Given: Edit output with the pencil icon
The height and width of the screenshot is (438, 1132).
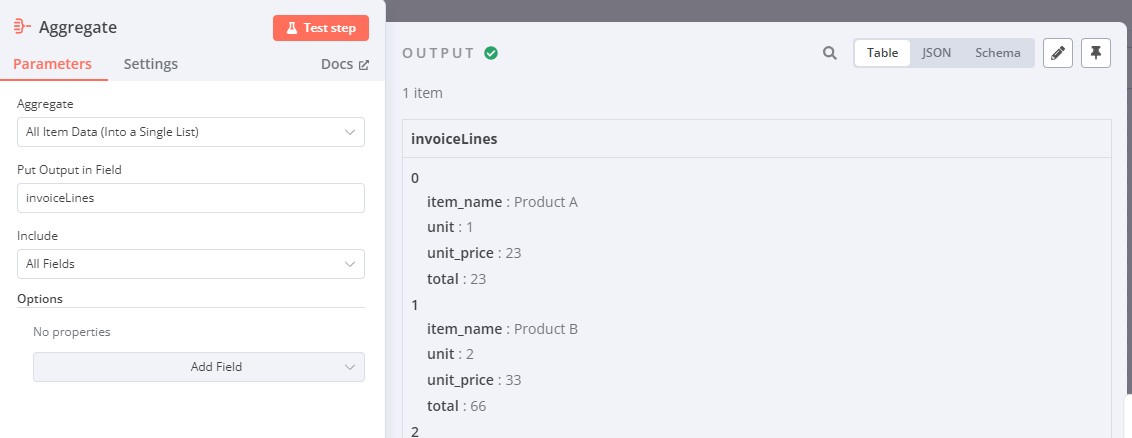Looking at the screenshot, I should click(x=1058, y=53).
